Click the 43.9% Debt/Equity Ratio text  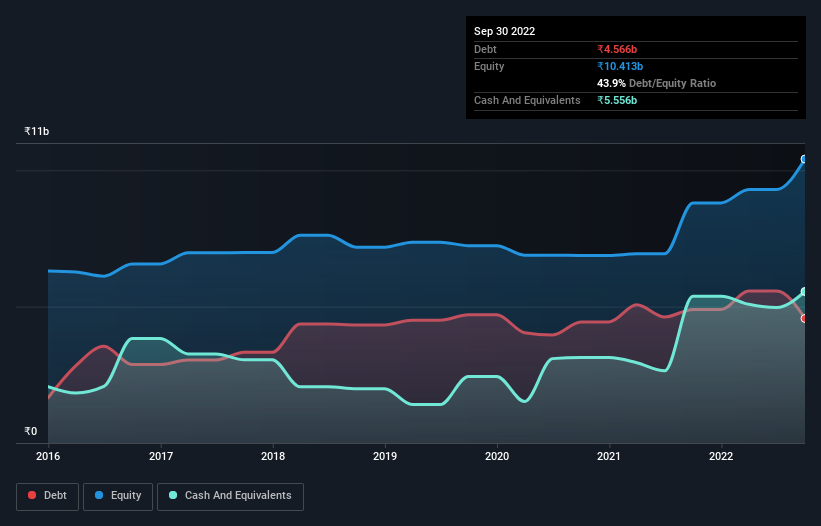pos(656,83)
